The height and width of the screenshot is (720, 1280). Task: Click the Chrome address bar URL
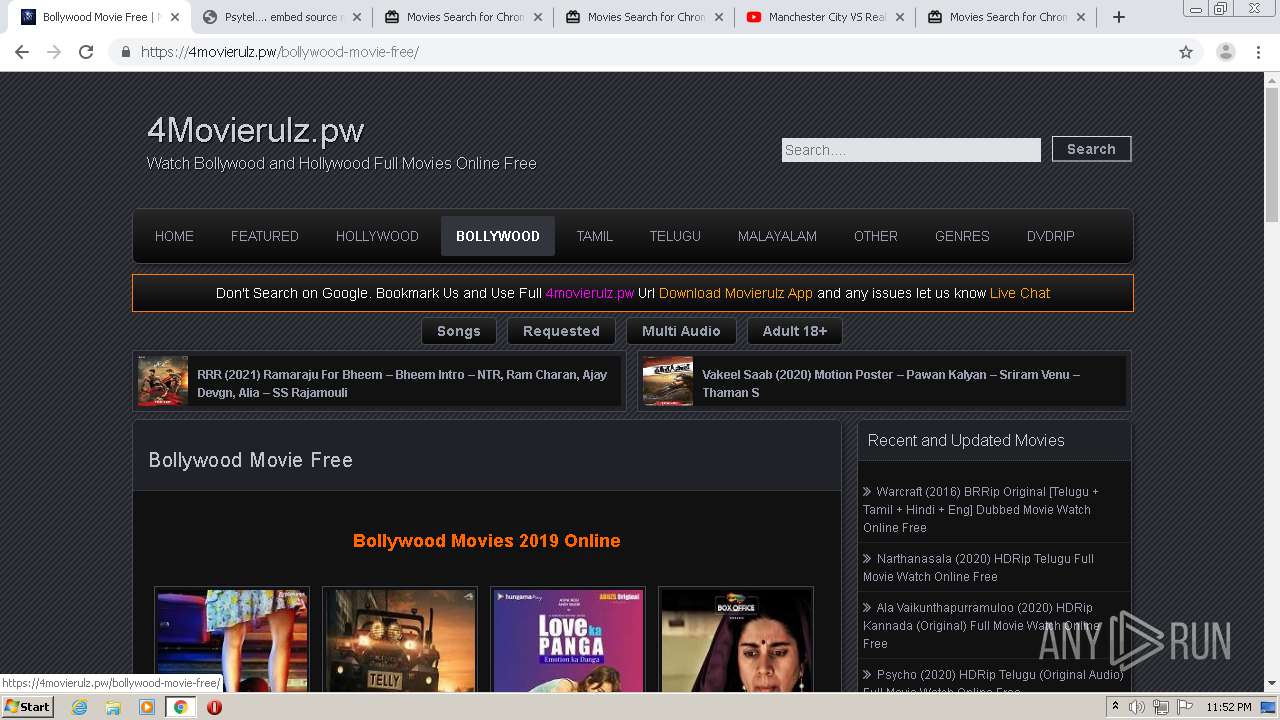click(280, 52)
